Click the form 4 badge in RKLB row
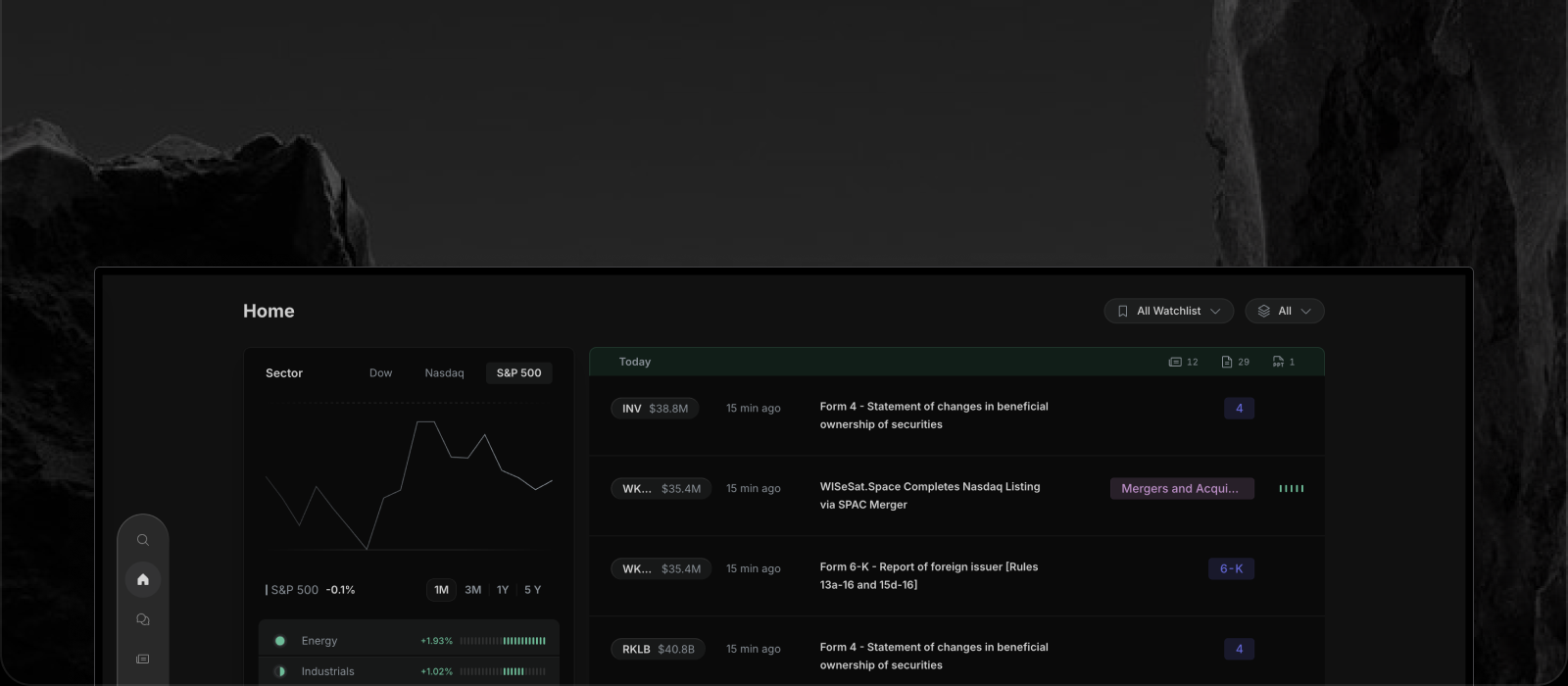The width and height of the screenshot is (1568, 686). 1239,649
